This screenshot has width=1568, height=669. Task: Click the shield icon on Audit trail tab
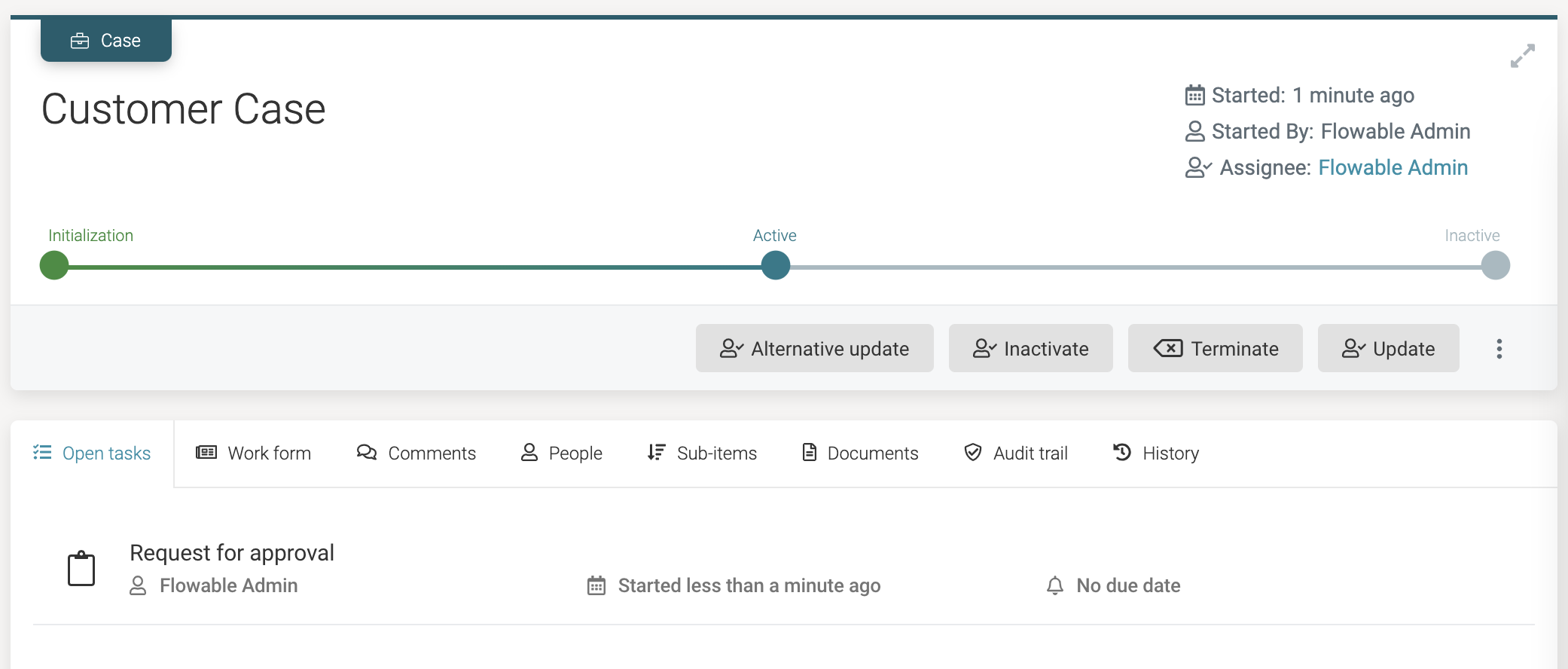[x=974, y=453]
